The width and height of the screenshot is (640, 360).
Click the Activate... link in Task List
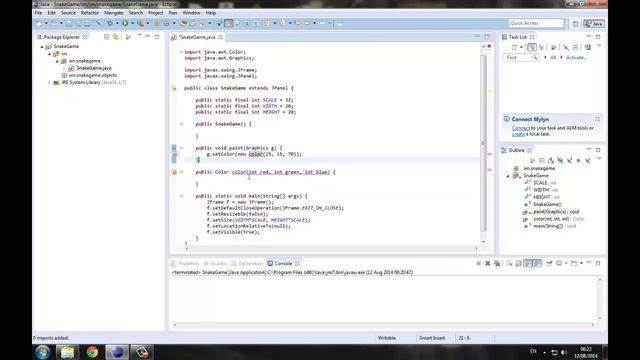(576, 58)
